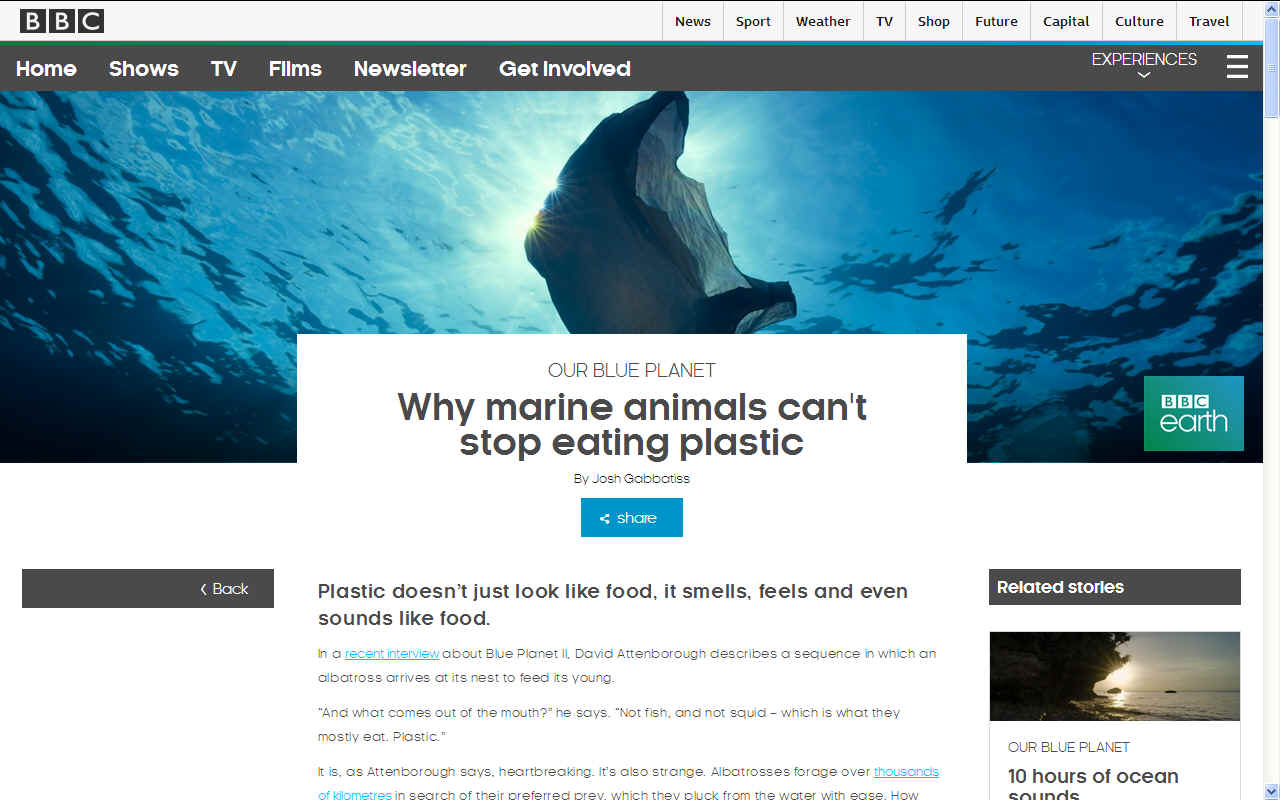Open the Shows page
1280x800 pixels.
tap(143, 68)
